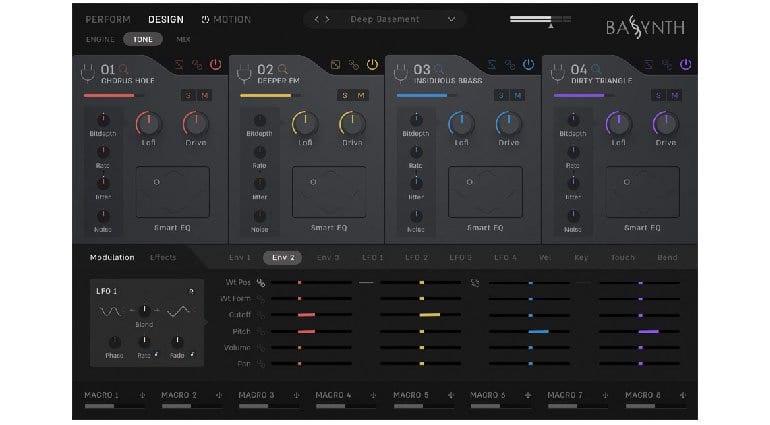The width and height of the screenshot is (770, 425).
Task: Switch to the Perform tab
Action: [108, 19]
